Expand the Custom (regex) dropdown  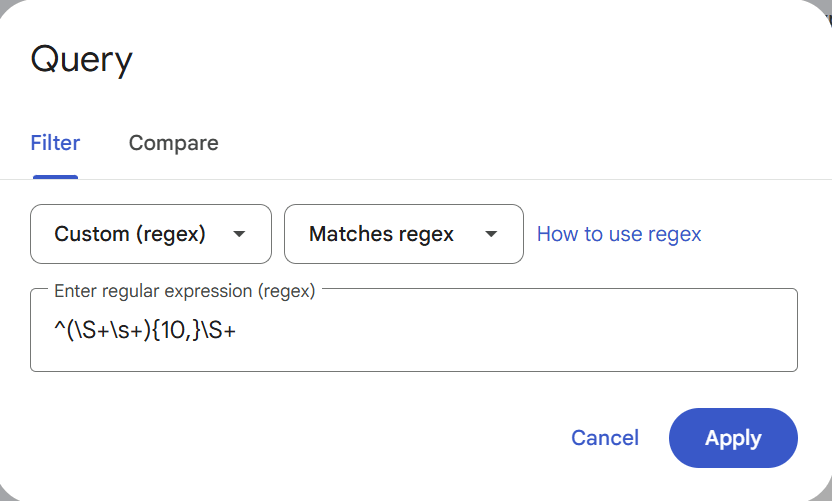pyautogui.click(x=151, y=234)
